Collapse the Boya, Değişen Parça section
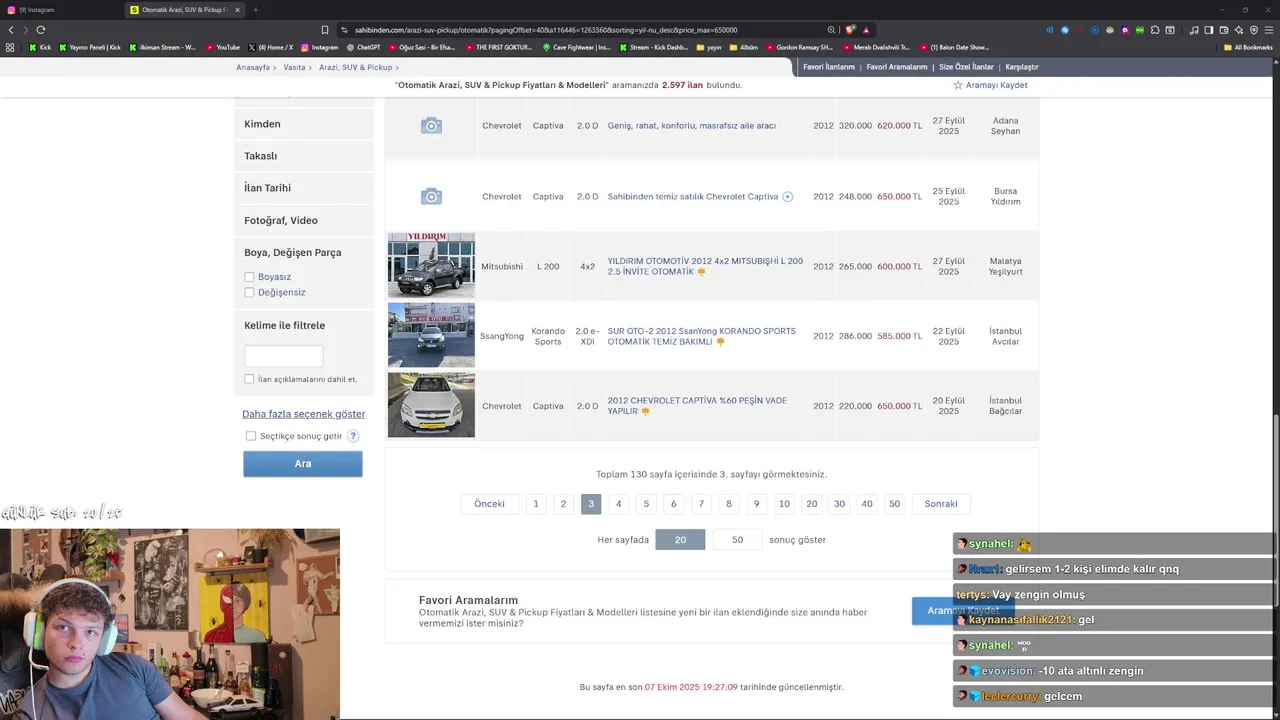 pyautogui.click(x=293, y=253)
